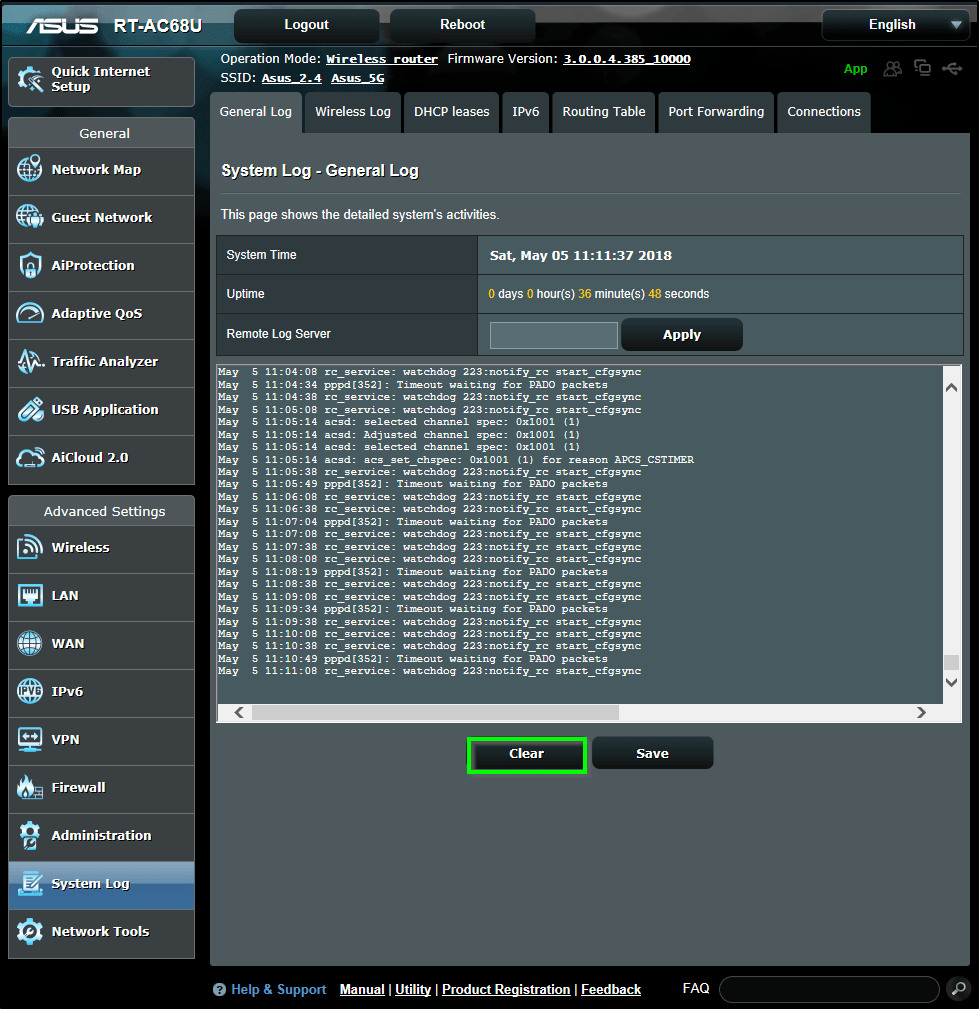Open Administration menu label
The image size is (979, 1009).
101,835
